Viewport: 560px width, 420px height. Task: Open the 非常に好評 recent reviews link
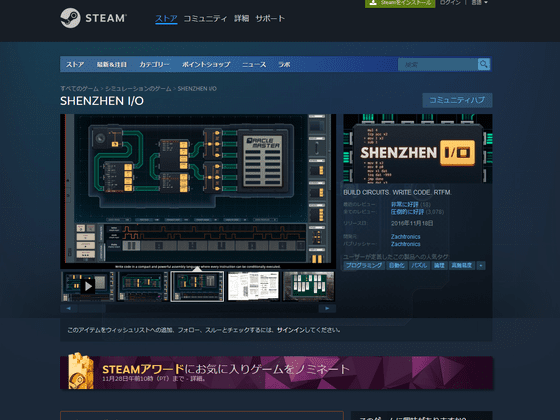[x=405, y=205]
